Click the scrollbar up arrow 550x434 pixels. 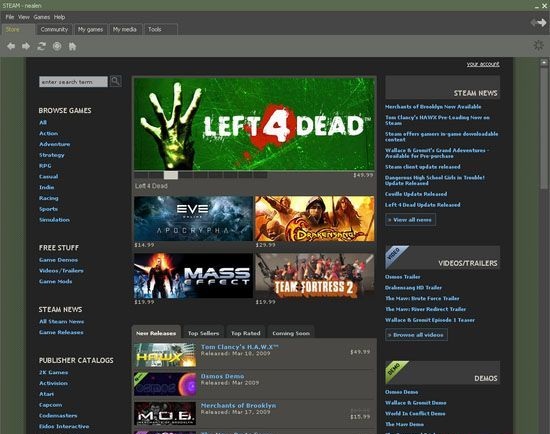coord(544,63)
